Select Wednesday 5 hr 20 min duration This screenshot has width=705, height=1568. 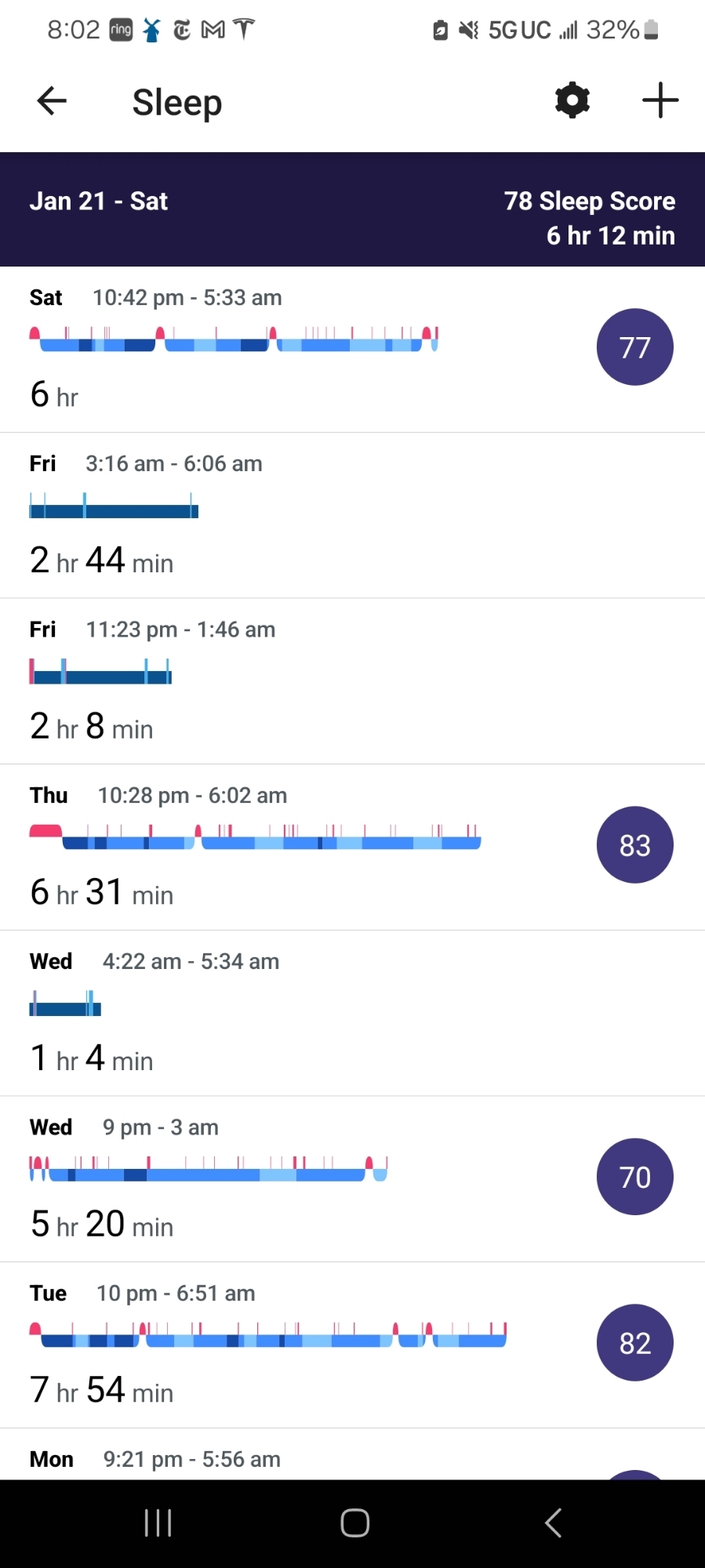click(x=102, y=1225)
